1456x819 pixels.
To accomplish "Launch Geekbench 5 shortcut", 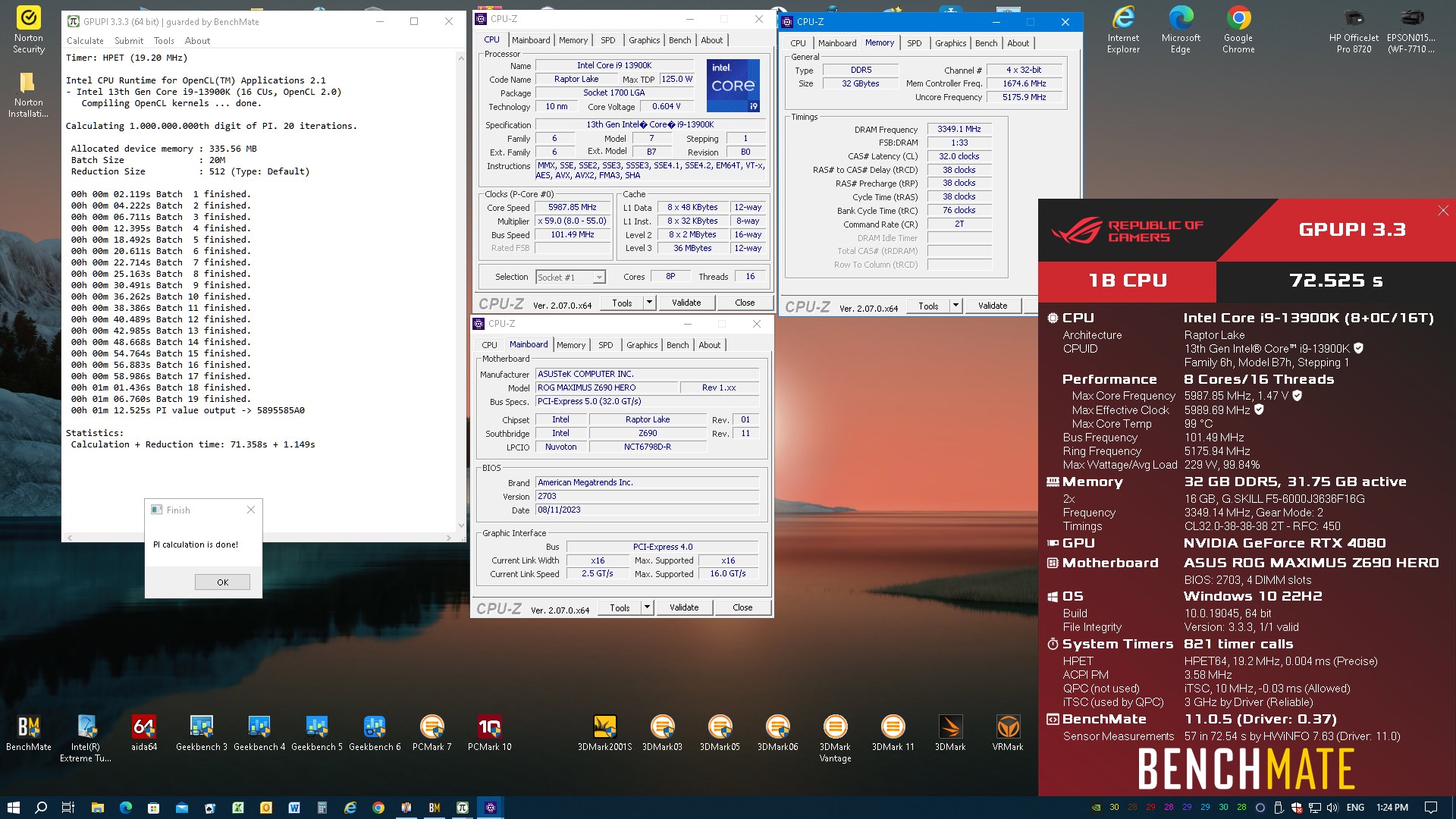I will pos(317,733).
